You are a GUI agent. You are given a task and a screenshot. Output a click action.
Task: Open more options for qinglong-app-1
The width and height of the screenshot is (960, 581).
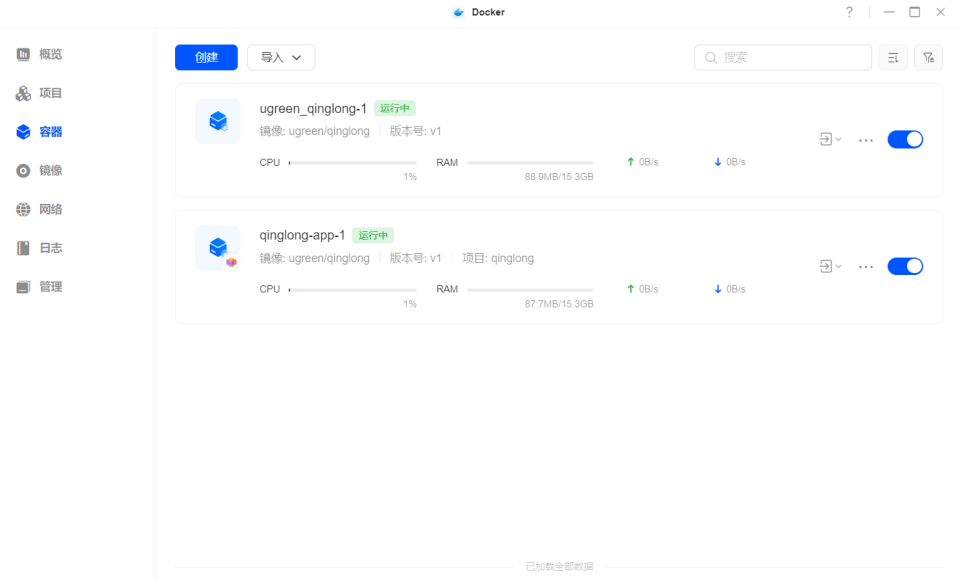click(866, 267)
